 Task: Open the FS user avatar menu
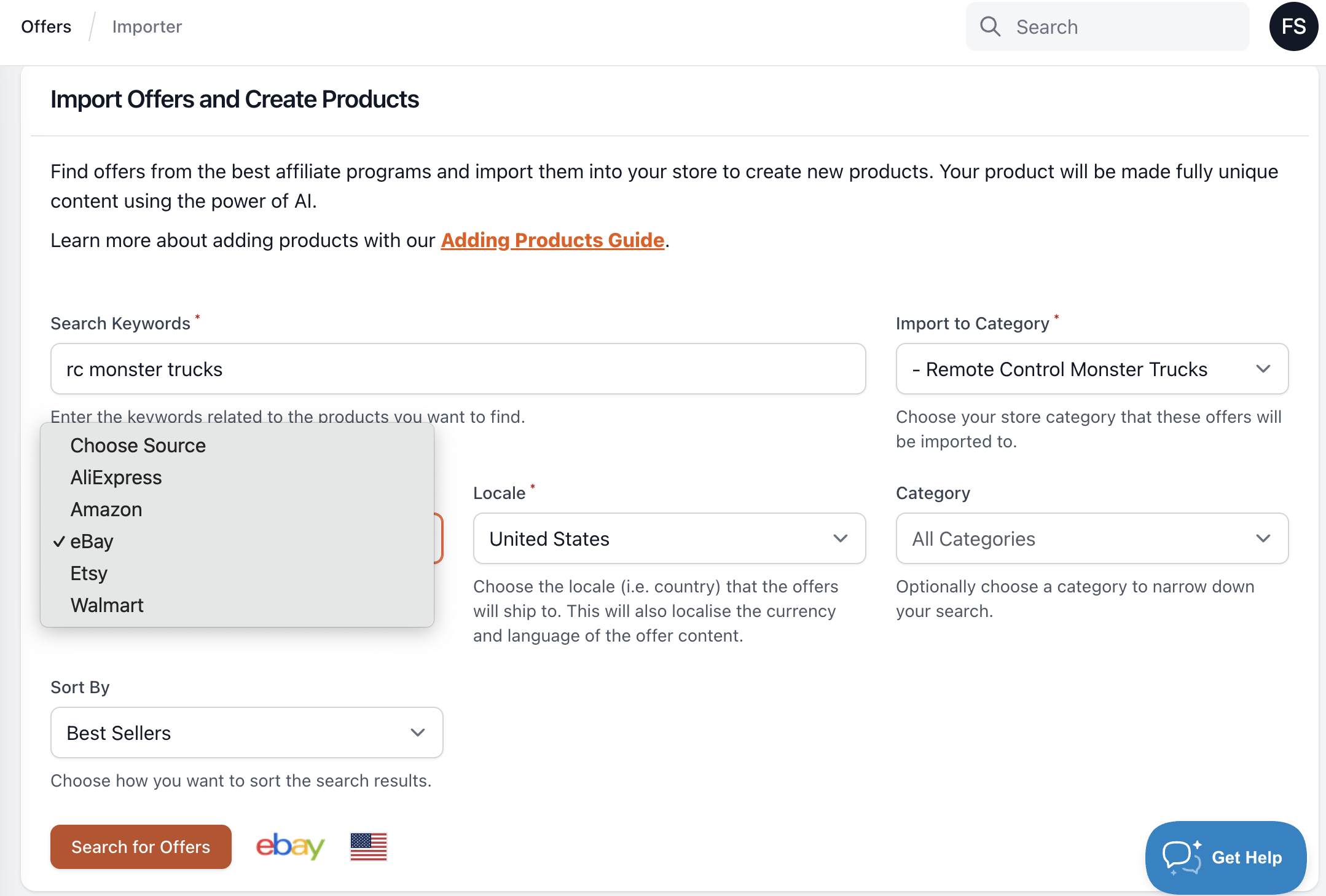[x=1293, y=26]
